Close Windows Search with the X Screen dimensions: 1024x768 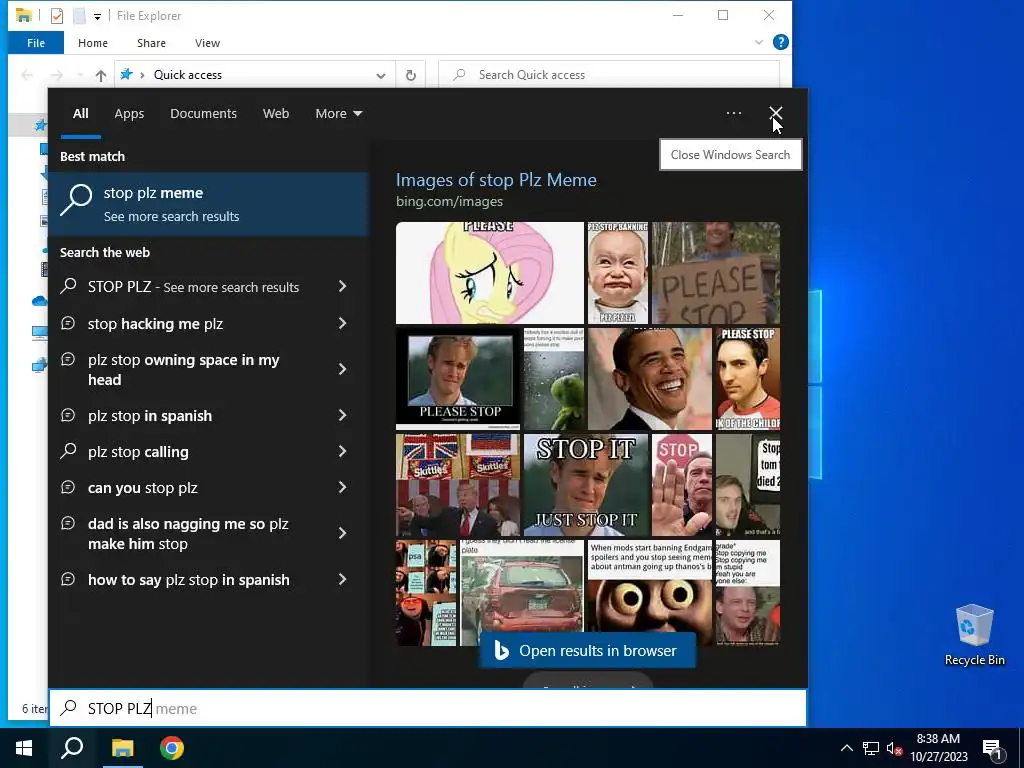(x=775, y=113)
